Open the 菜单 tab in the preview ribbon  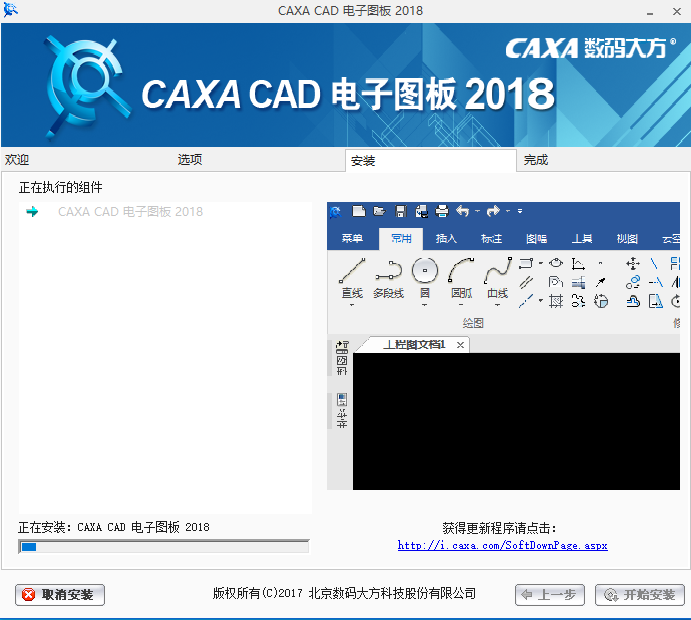click(x=352, y=239)
